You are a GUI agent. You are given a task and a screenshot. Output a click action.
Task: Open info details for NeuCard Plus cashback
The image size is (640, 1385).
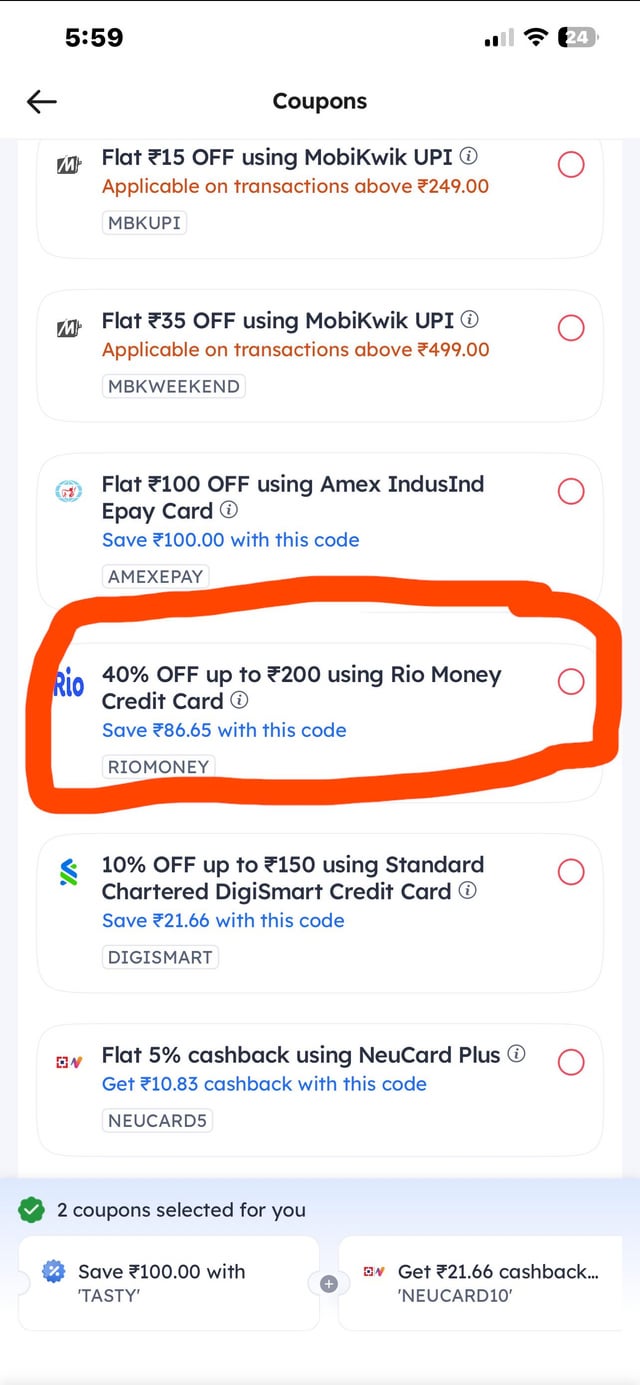[517, 1054]
